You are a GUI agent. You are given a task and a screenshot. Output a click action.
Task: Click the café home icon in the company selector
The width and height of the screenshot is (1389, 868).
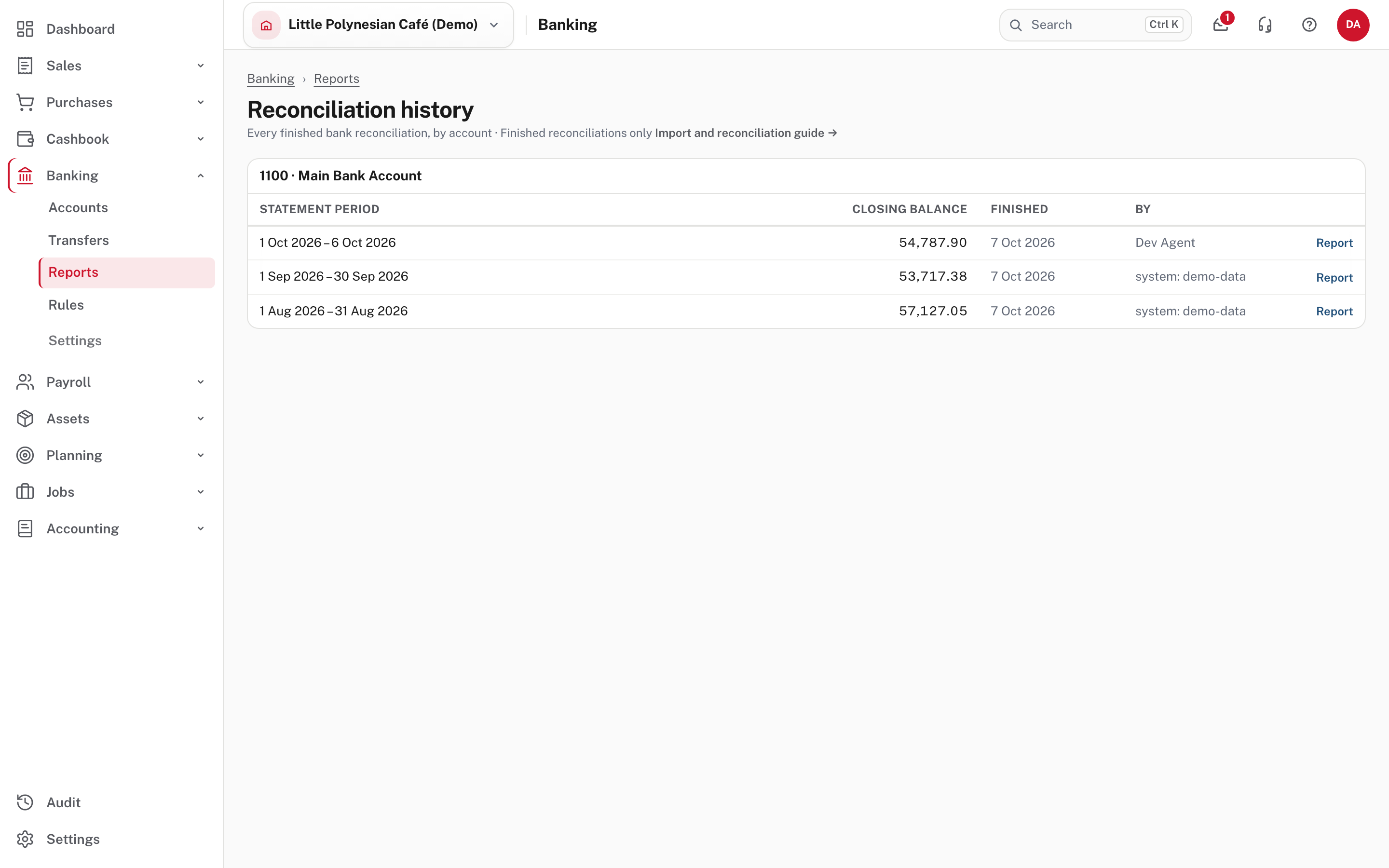click(266, 25)
